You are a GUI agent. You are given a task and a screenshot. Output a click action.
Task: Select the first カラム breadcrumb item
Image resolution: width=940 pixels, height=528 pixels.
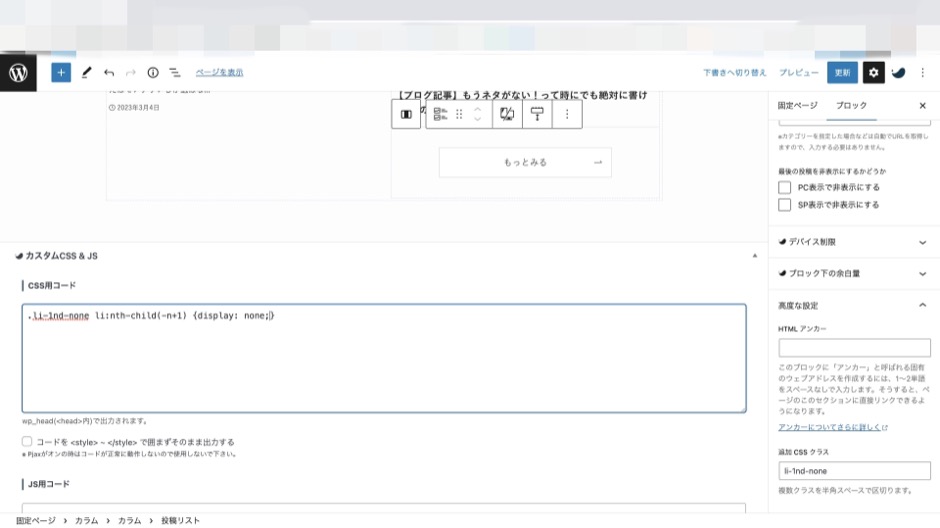(x=86, y=521)
